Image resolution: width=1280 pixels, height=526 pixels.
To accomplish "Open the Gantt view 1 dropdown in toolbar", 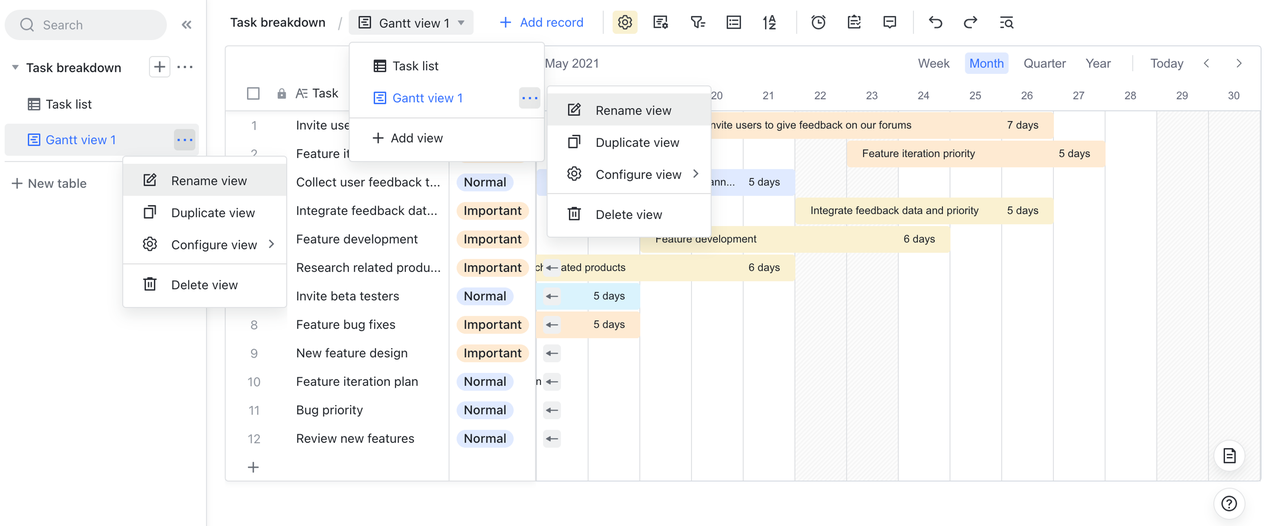I will (411, 22).
